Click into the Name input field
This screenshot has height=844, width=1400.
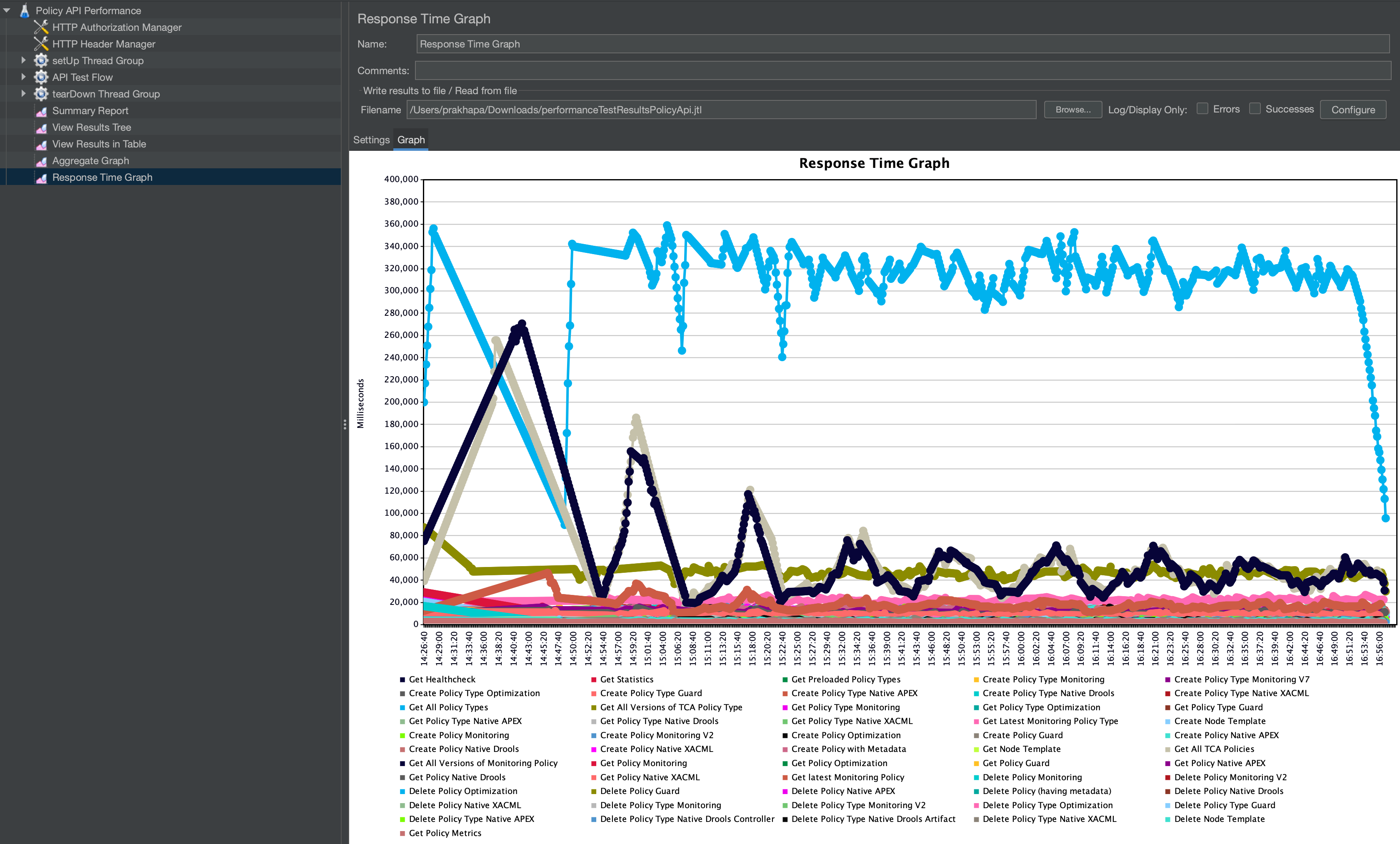tap(903, 44)
